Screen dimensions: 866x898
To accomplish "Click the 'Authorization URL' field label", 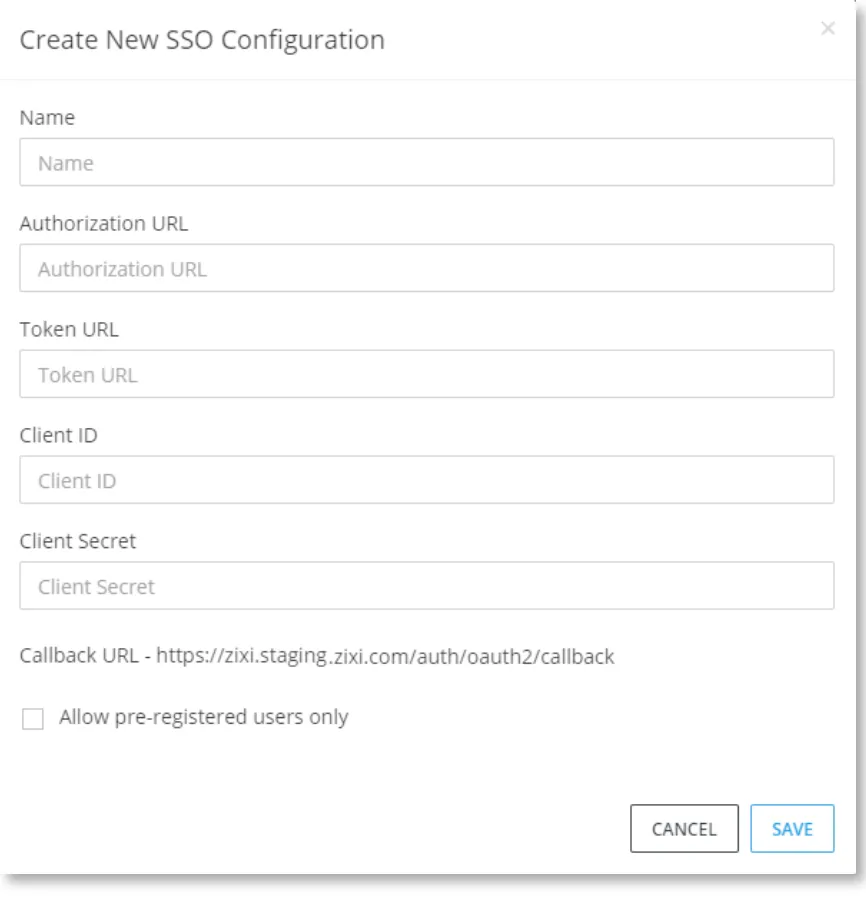I will (104, 223).
